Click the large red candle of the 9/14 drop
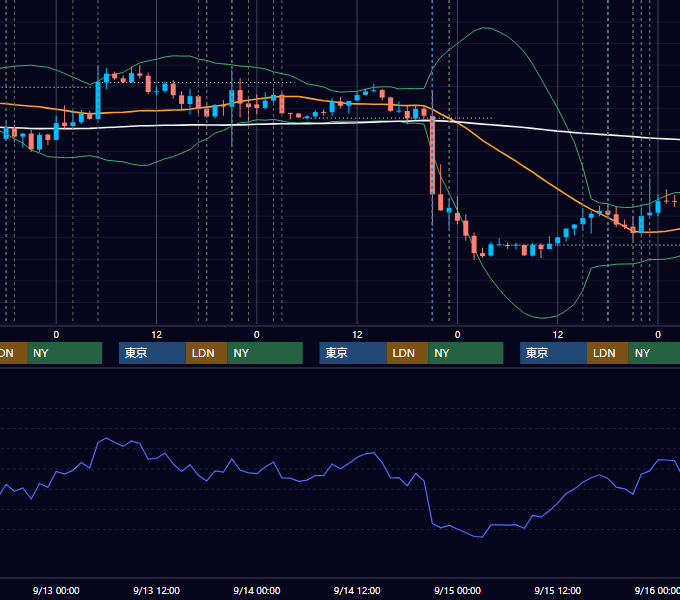This screenshot has height=600, width=680. [x=432, y=155]
